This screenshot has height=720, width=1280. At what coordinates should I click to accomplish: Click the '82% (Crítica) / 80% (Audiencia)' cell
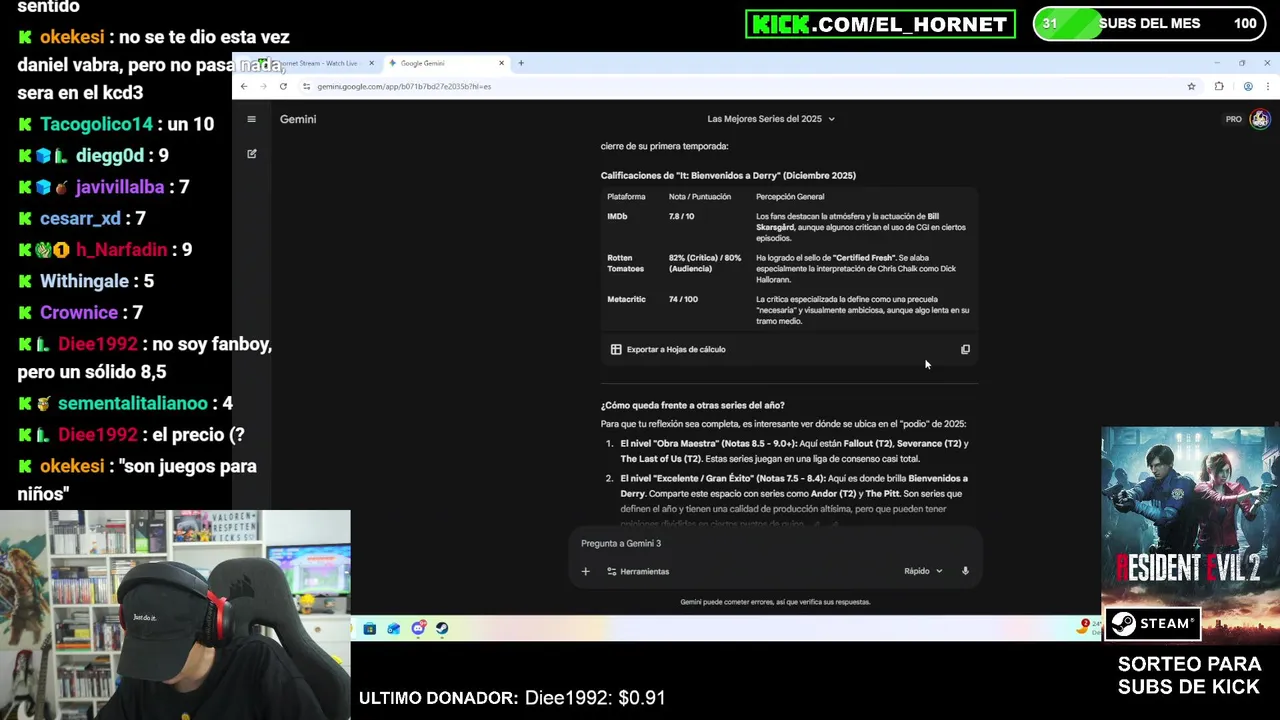click(x=705, y=263)
